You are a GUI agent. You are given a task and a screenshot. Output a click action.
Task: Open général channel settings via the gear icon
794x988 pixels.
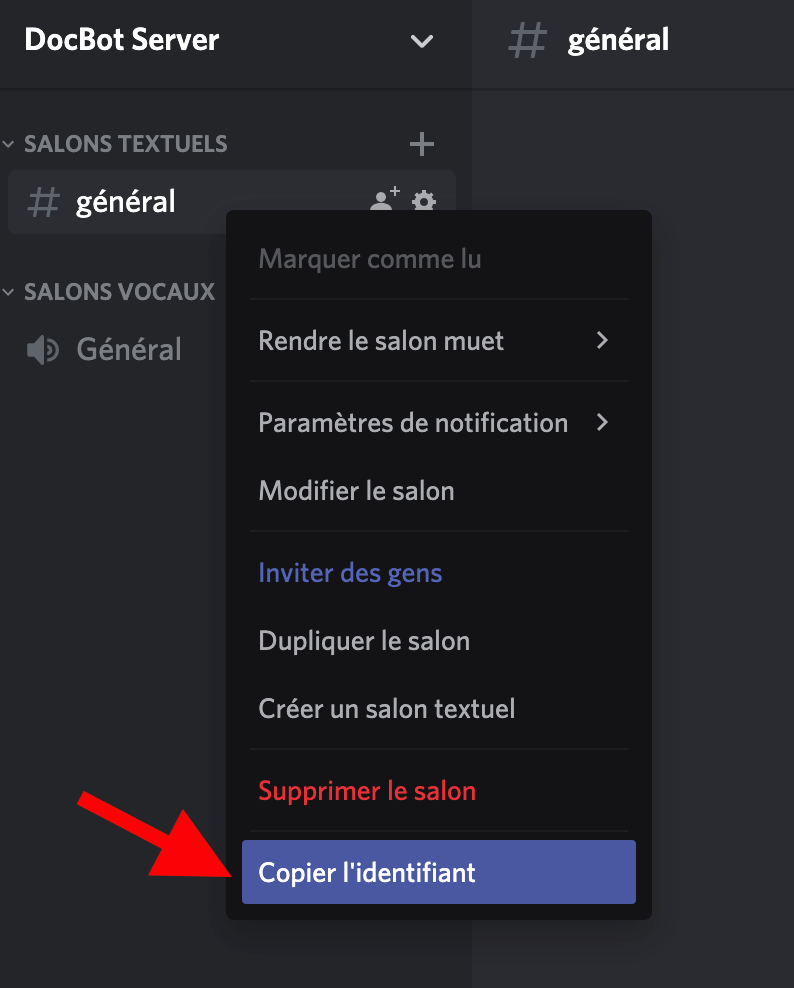424,201
